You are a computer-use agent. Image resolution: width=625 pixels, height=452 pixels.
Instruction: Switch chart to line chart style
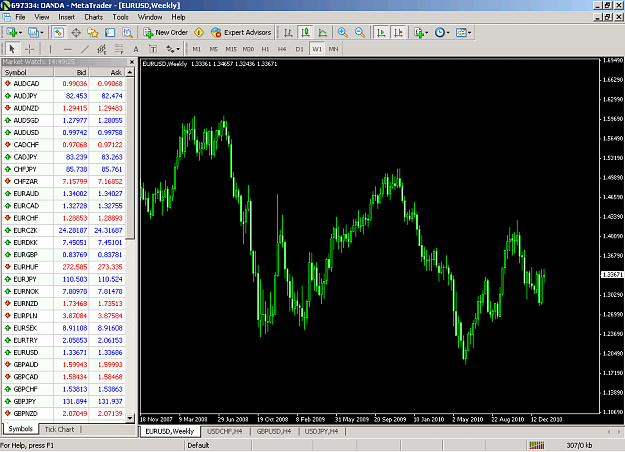click(322, 33)
